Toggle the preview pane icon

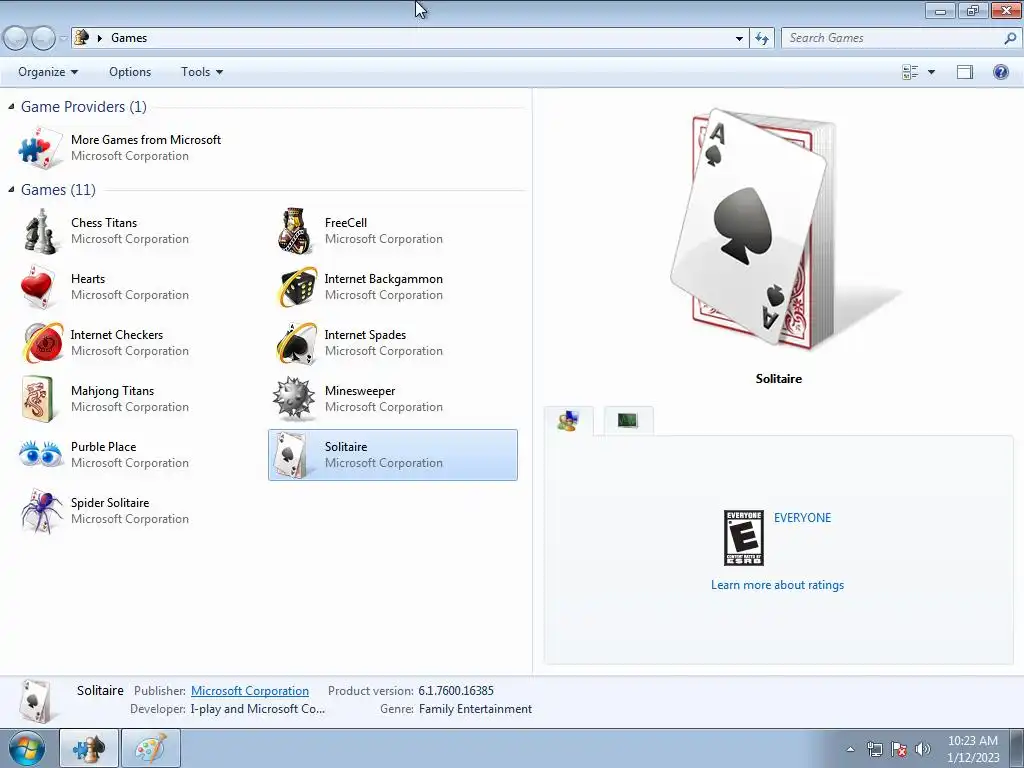(965, 72)
